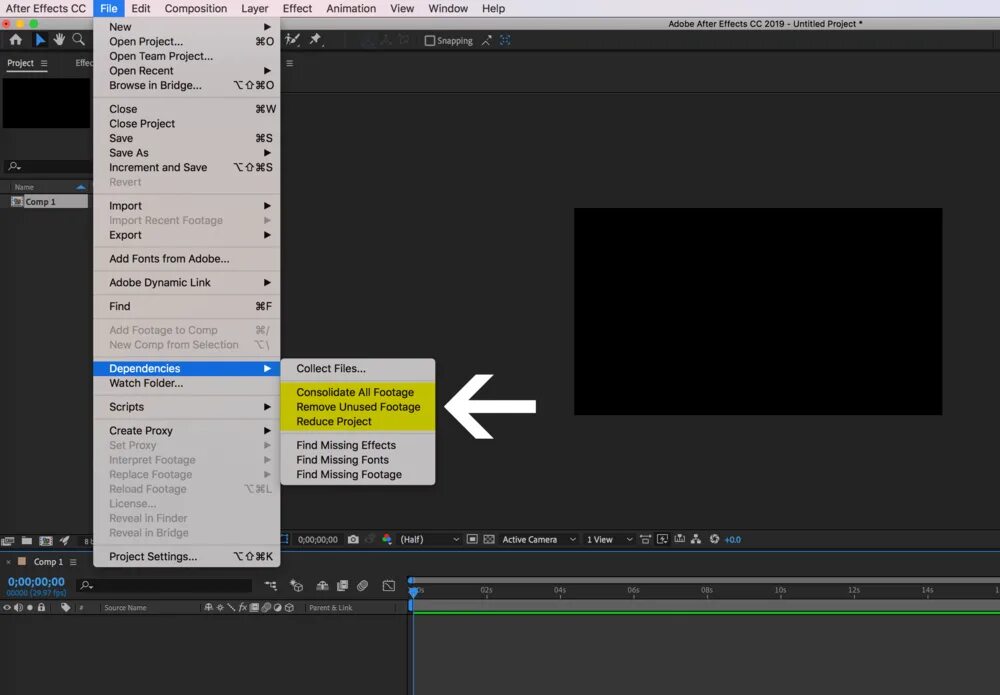This screenshot has width=1000, height=695.
Task: Click the rocket icon in Project panel footer
Action: coord(64,541)
